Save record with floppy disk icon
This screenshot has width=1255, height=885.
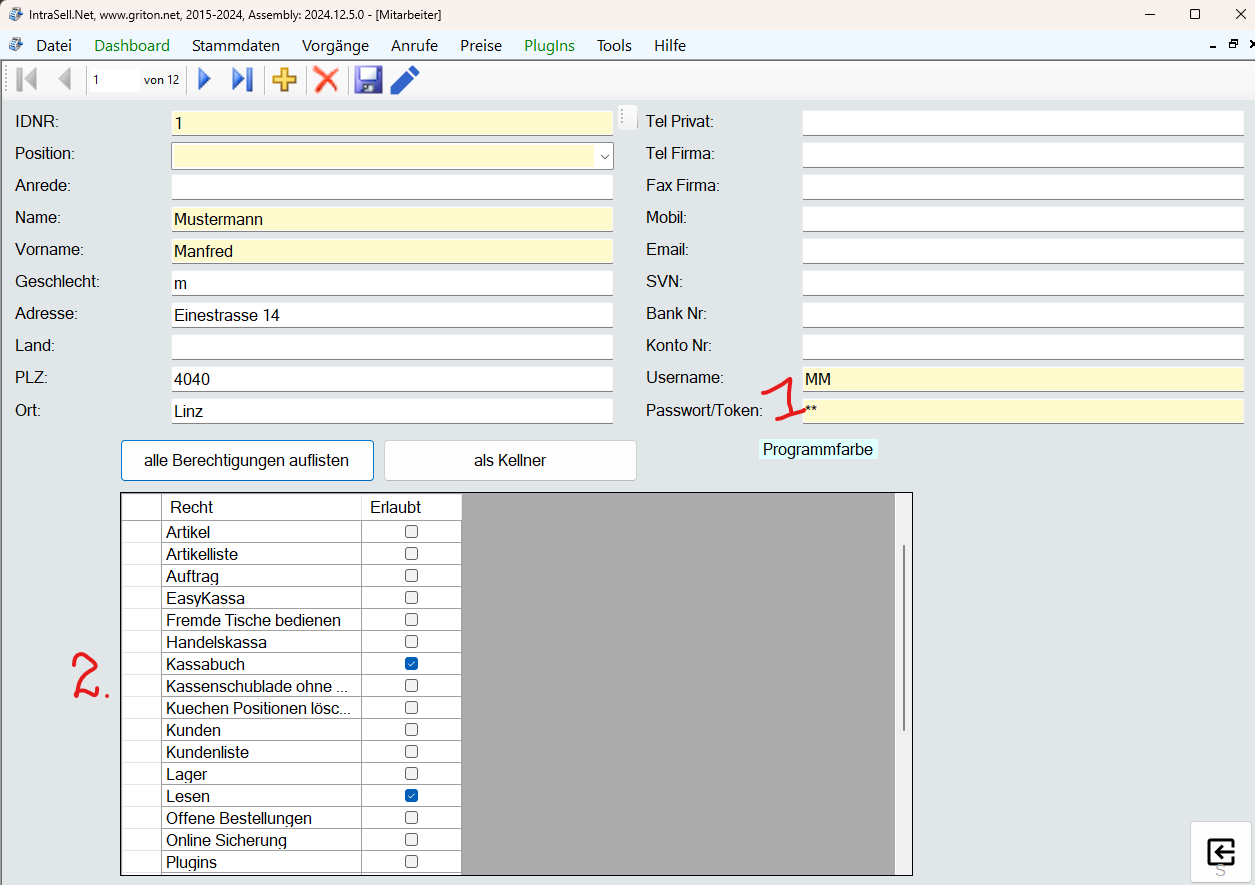click(x=368, y=79)
